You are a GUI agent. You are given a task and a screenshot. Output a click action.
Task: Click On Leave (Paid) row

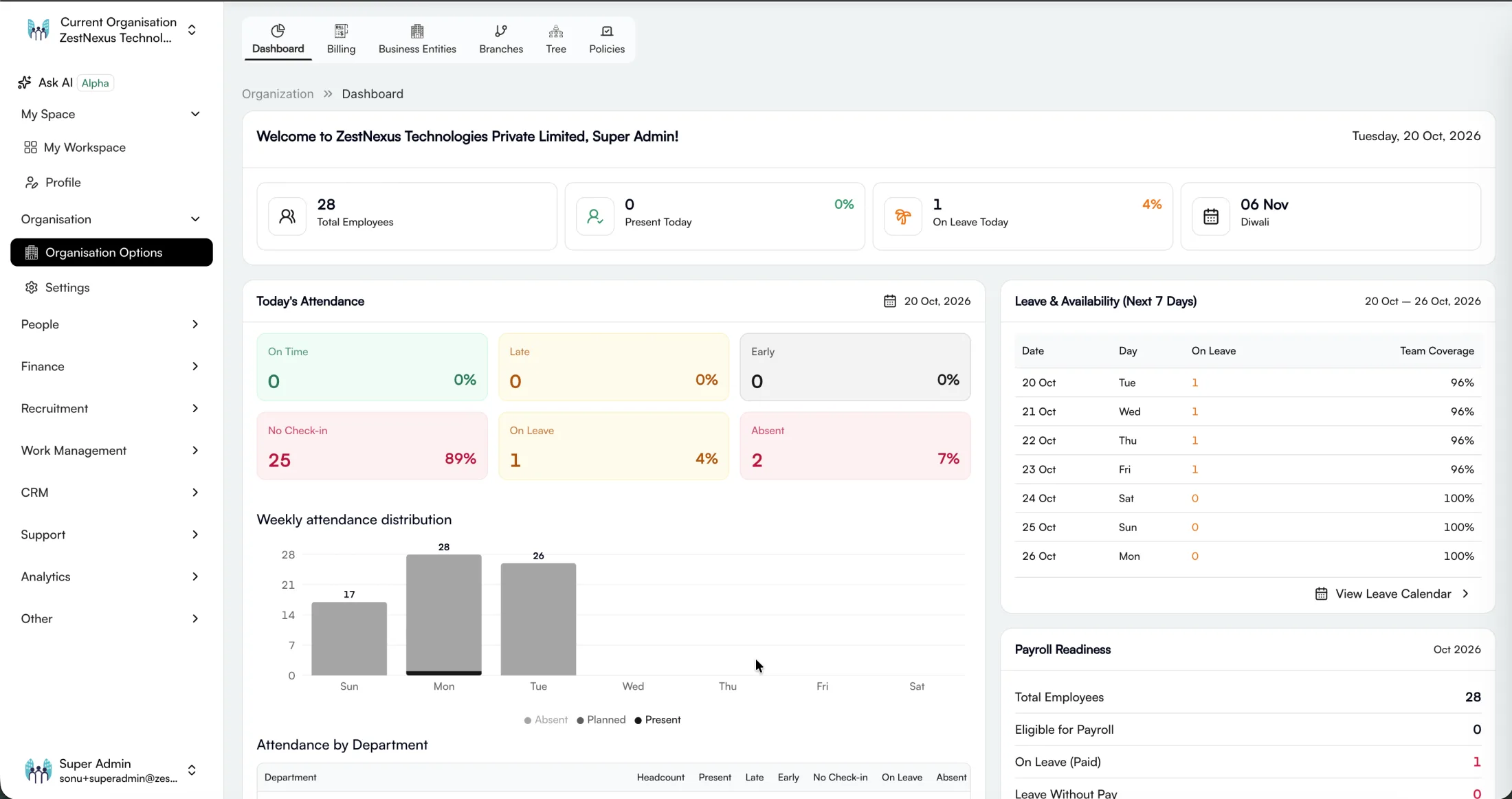coord(1247,762)
